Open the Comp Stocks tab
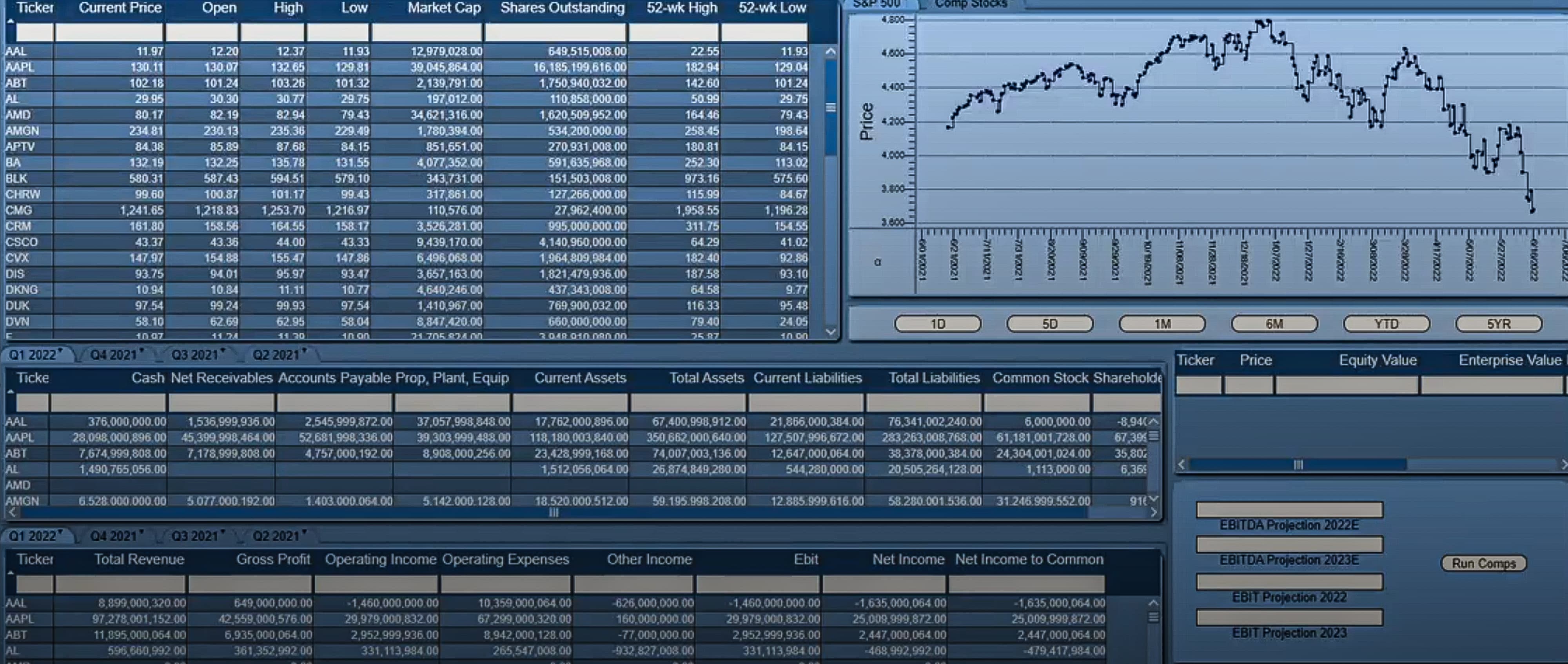Image resolution: width=1568 pixels, height=664 pixels. click(x=971, y=4)
